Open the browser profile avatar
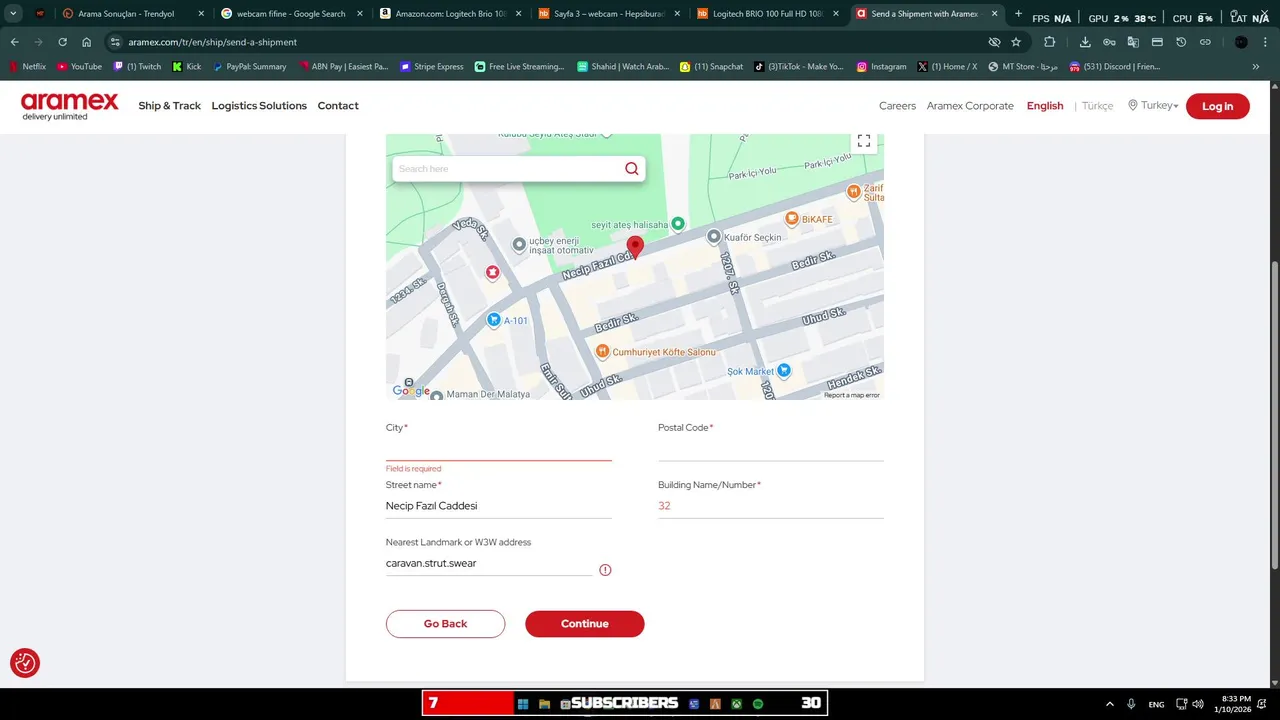1280x720 pixels. click(1241, 42)
